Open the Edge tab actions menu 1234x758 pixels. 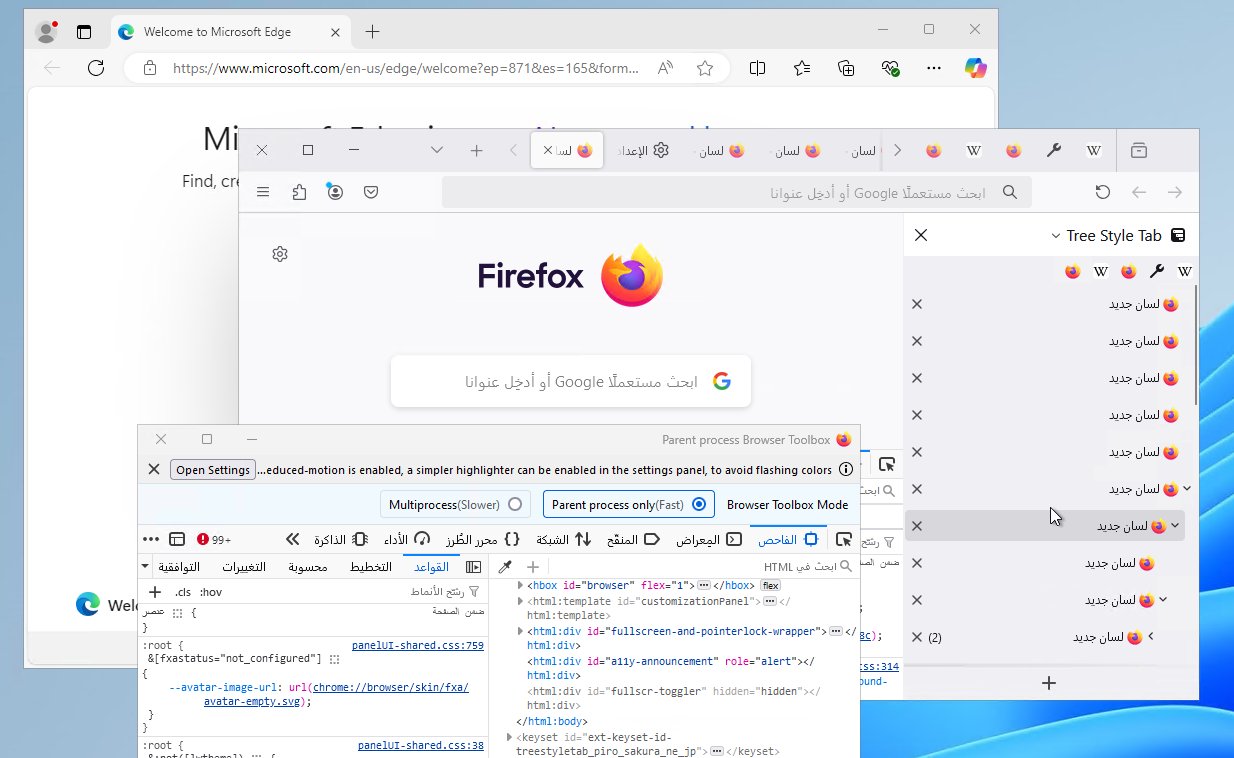pyautogui.click(x=84, y=31)
